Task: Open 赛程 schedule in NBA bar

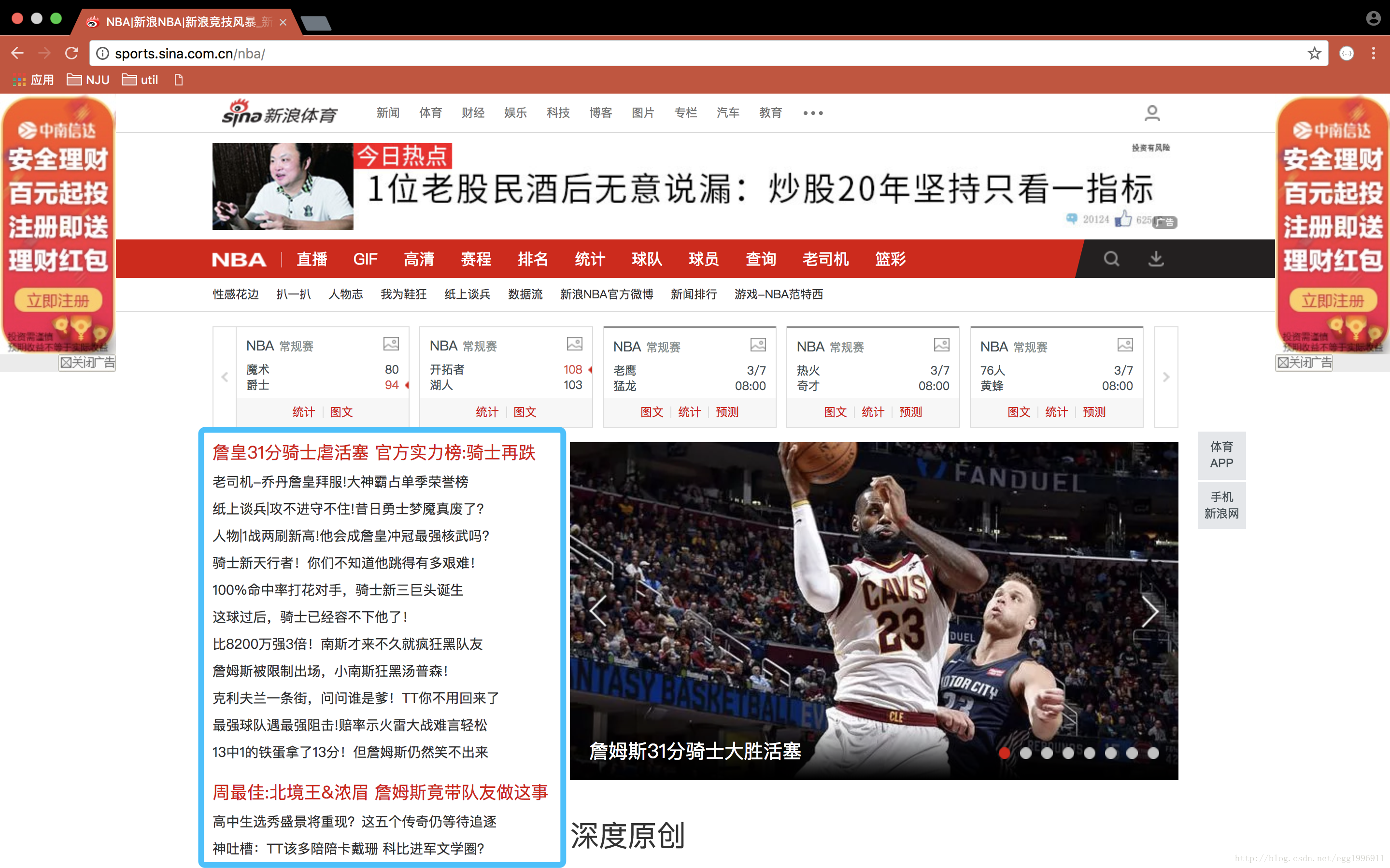Action: pos(475,259)
